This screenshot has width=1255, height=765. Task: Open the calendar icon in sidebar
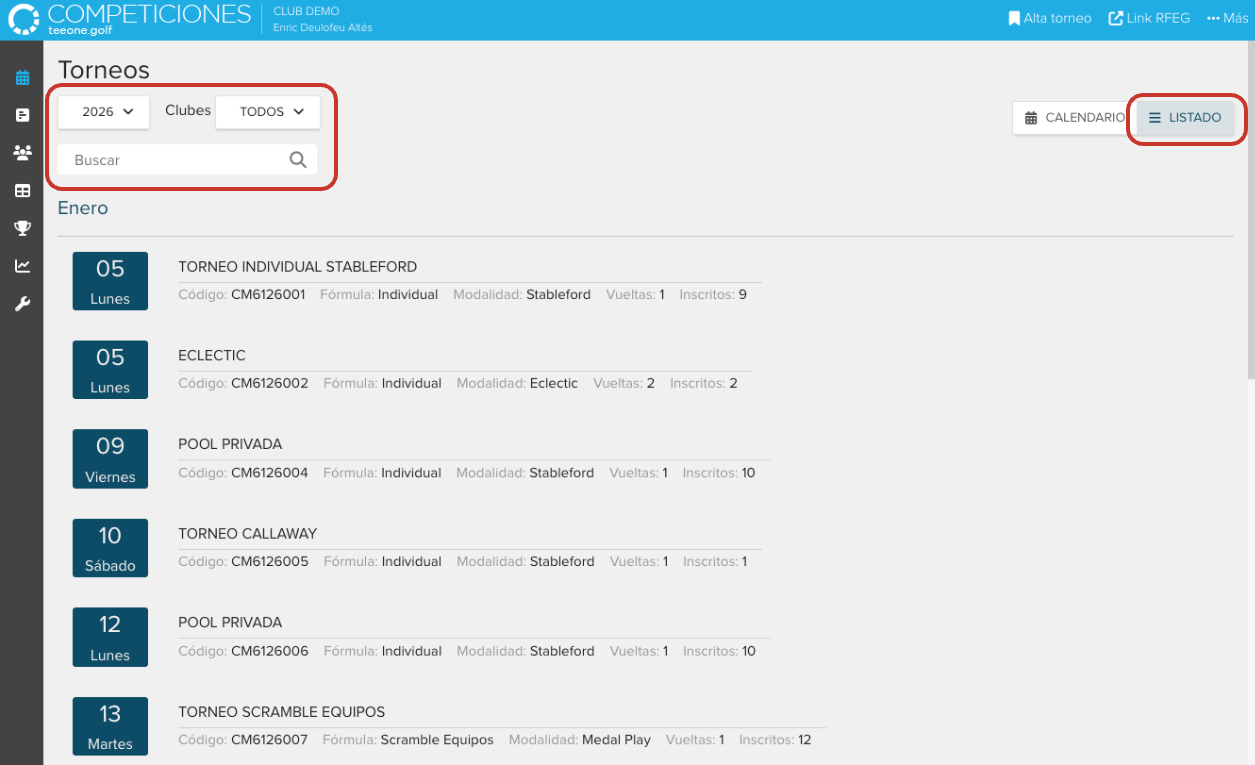coord(22,78)
